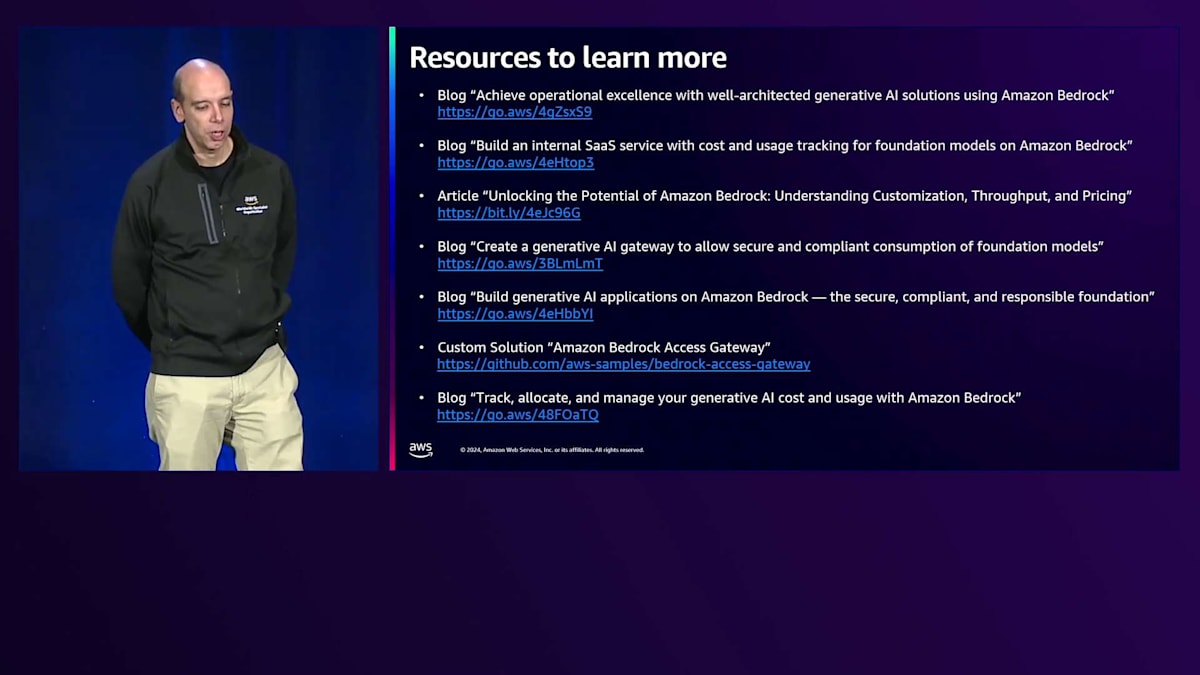Open the https://go.aws/48FOaTQ link
This screenshot has height=675, width=1200.
[x=518, y=415]
